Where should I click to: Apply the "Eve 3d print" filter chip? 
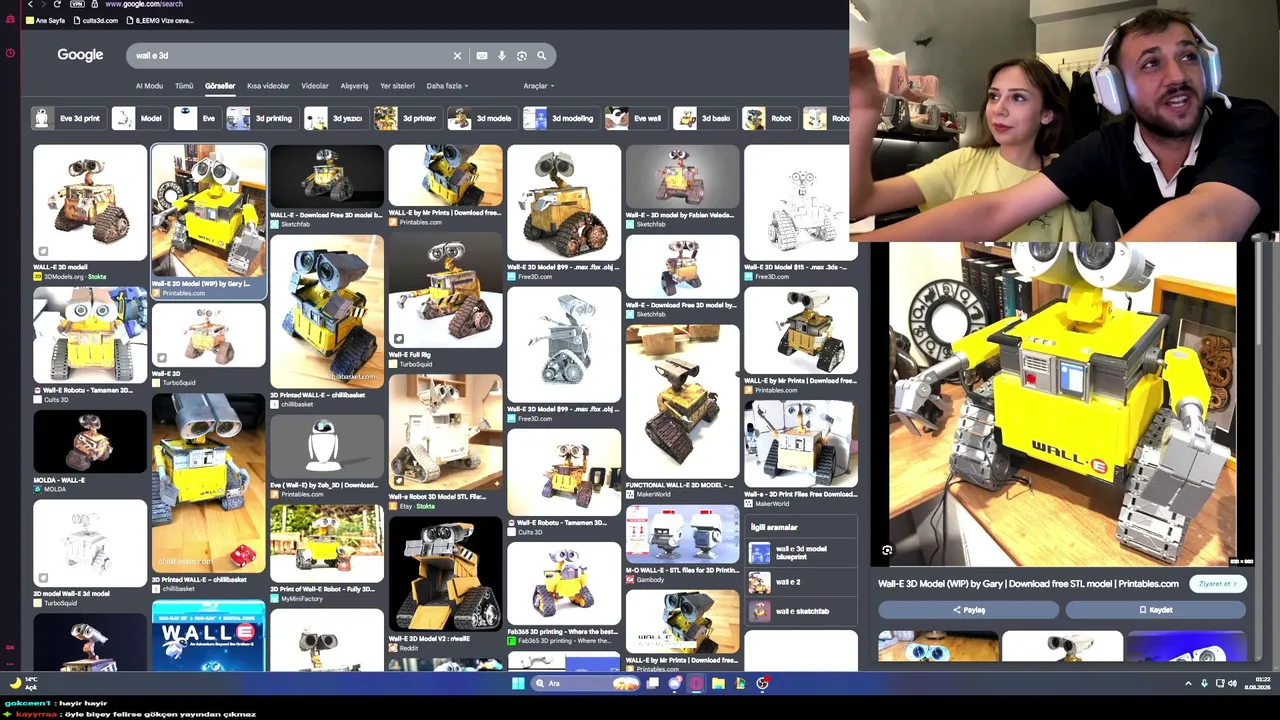[x=67, y=118]
